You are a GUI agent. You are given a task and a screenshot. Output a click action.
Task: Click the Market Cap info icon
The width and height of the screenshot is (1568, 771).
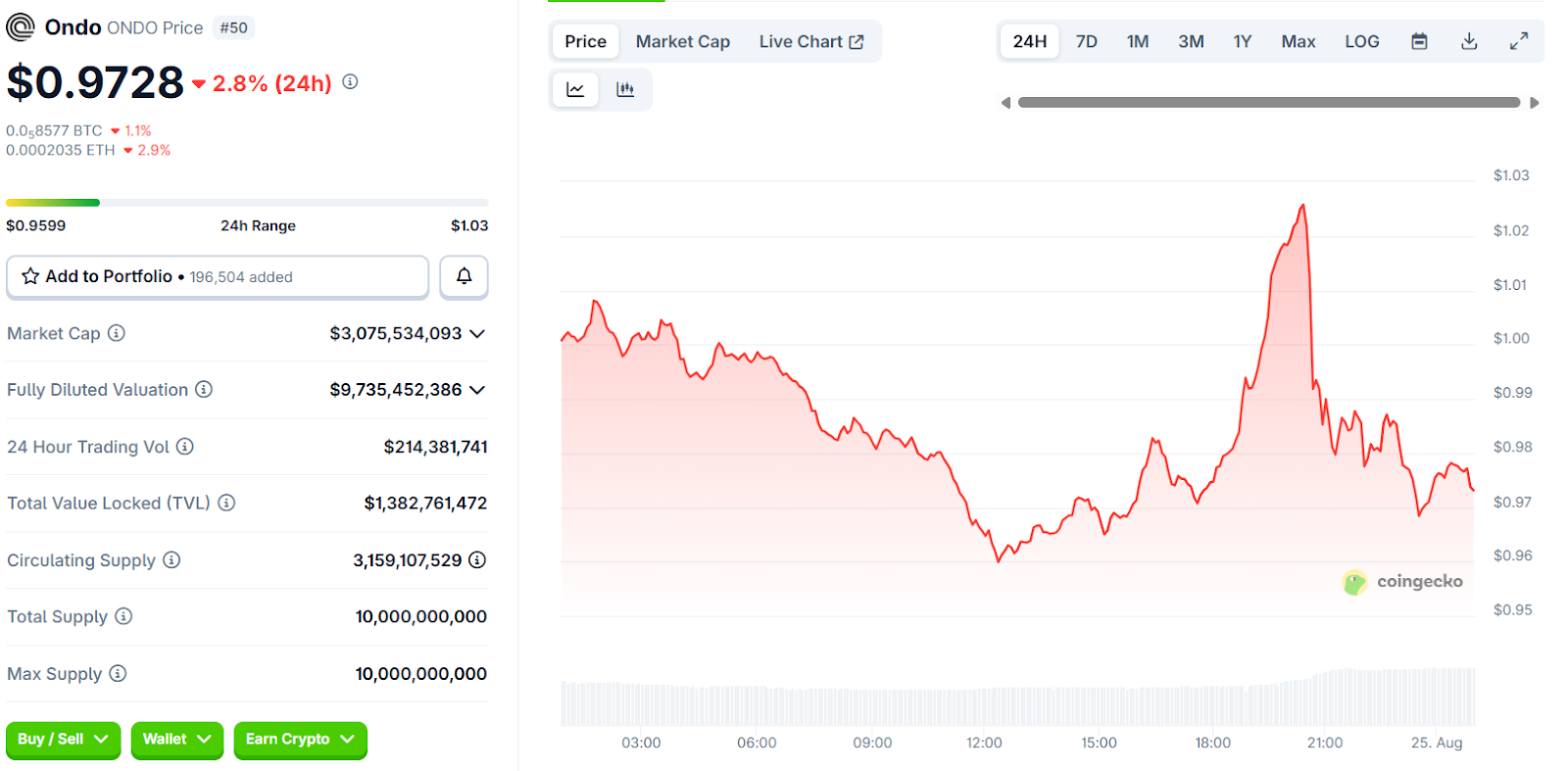117,333
